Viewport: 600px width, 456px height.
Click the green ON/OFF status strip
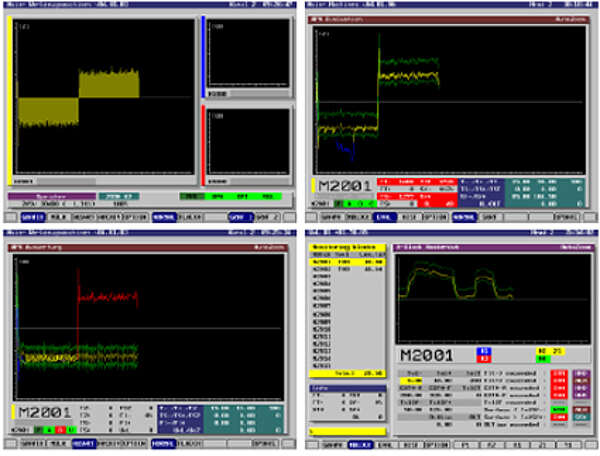coord(230,196)
